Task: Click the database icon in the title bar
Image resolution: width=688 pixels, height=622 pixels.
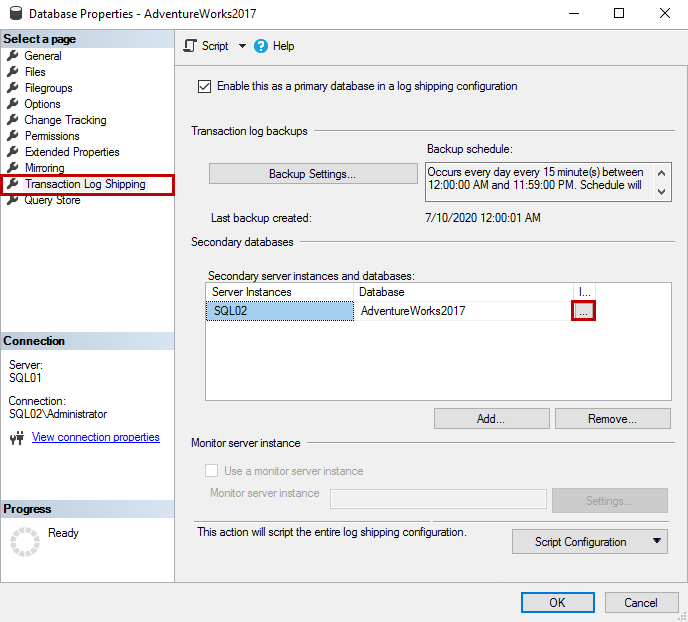Action: click(15, 14)
